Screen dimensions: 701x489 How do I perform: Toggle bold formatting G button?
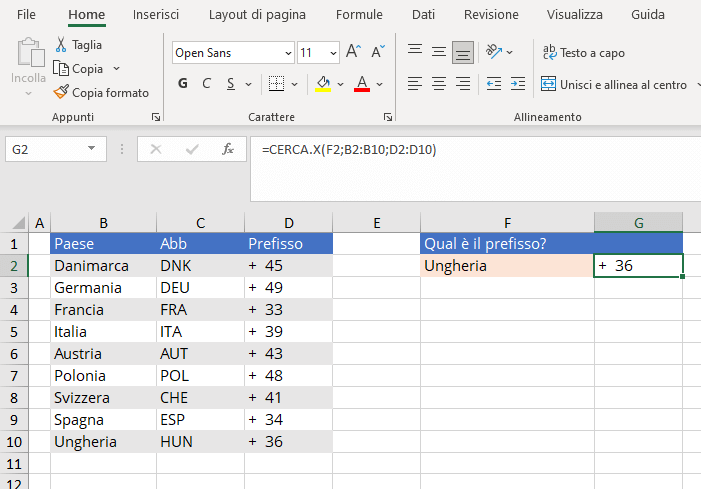[182, 84]
